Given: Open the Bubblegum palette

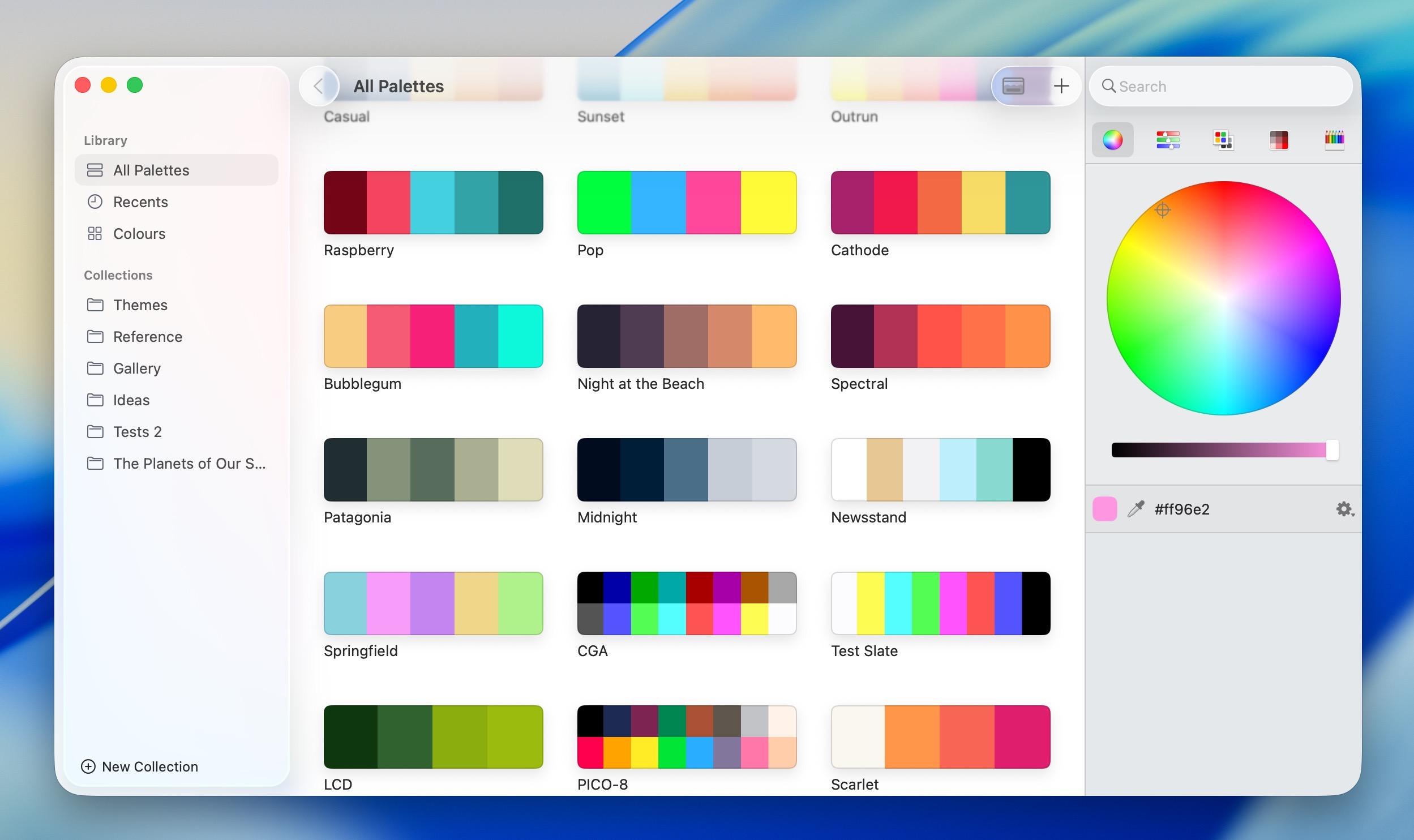Looking at the screenshot, I should pos(433,336).
